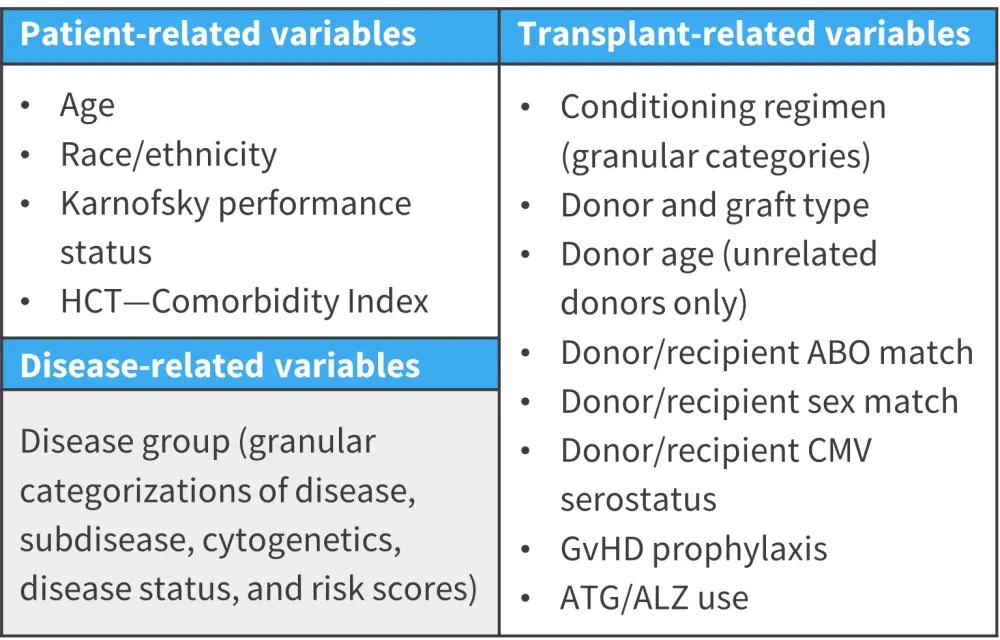Click the Disease-related variables header
This screenshot has width=1000, height=640.
[220, 365]
